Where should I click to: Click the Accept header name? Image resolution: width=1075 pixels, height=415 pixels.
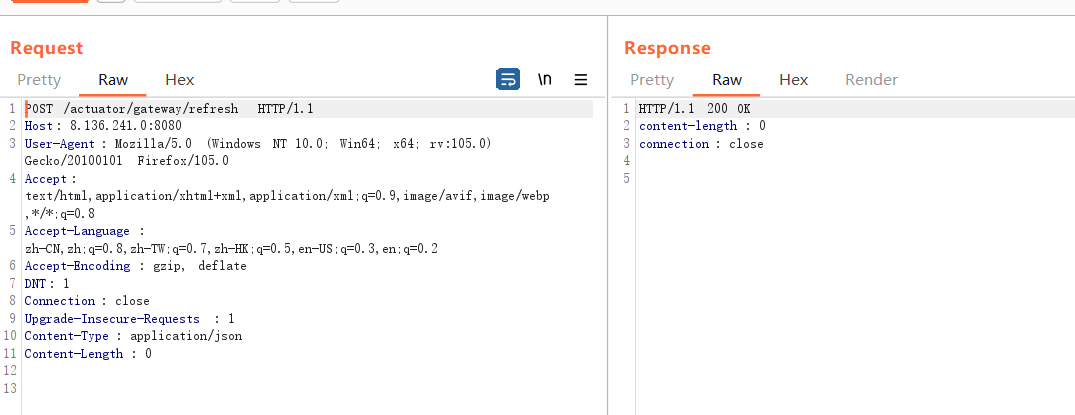pyautogui.click(x=45, y=179)
